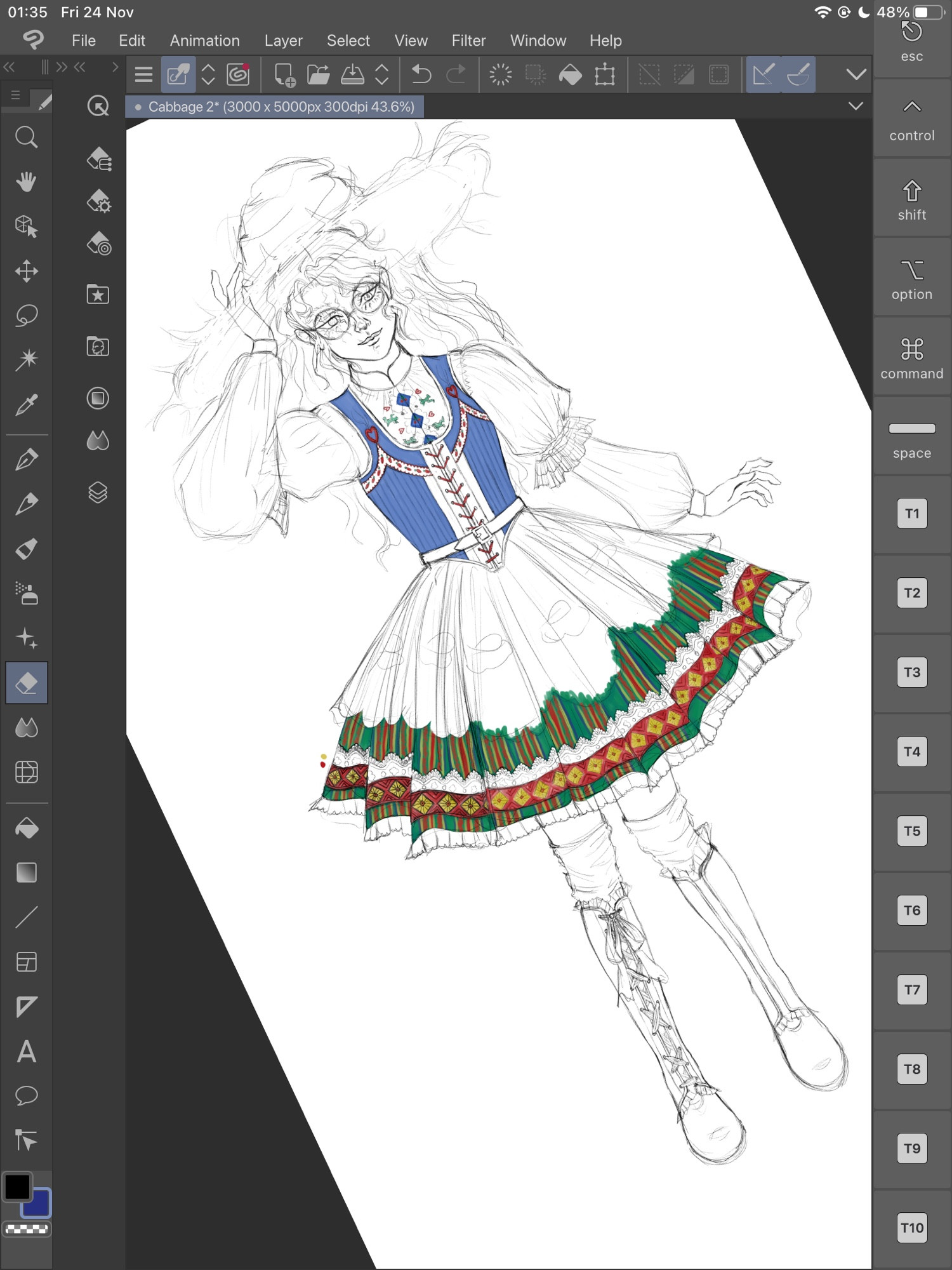Click the Transform scale icon in command bar
Image resolution: width=952 pixels, height=1270 pixels.
click(605, 75)
